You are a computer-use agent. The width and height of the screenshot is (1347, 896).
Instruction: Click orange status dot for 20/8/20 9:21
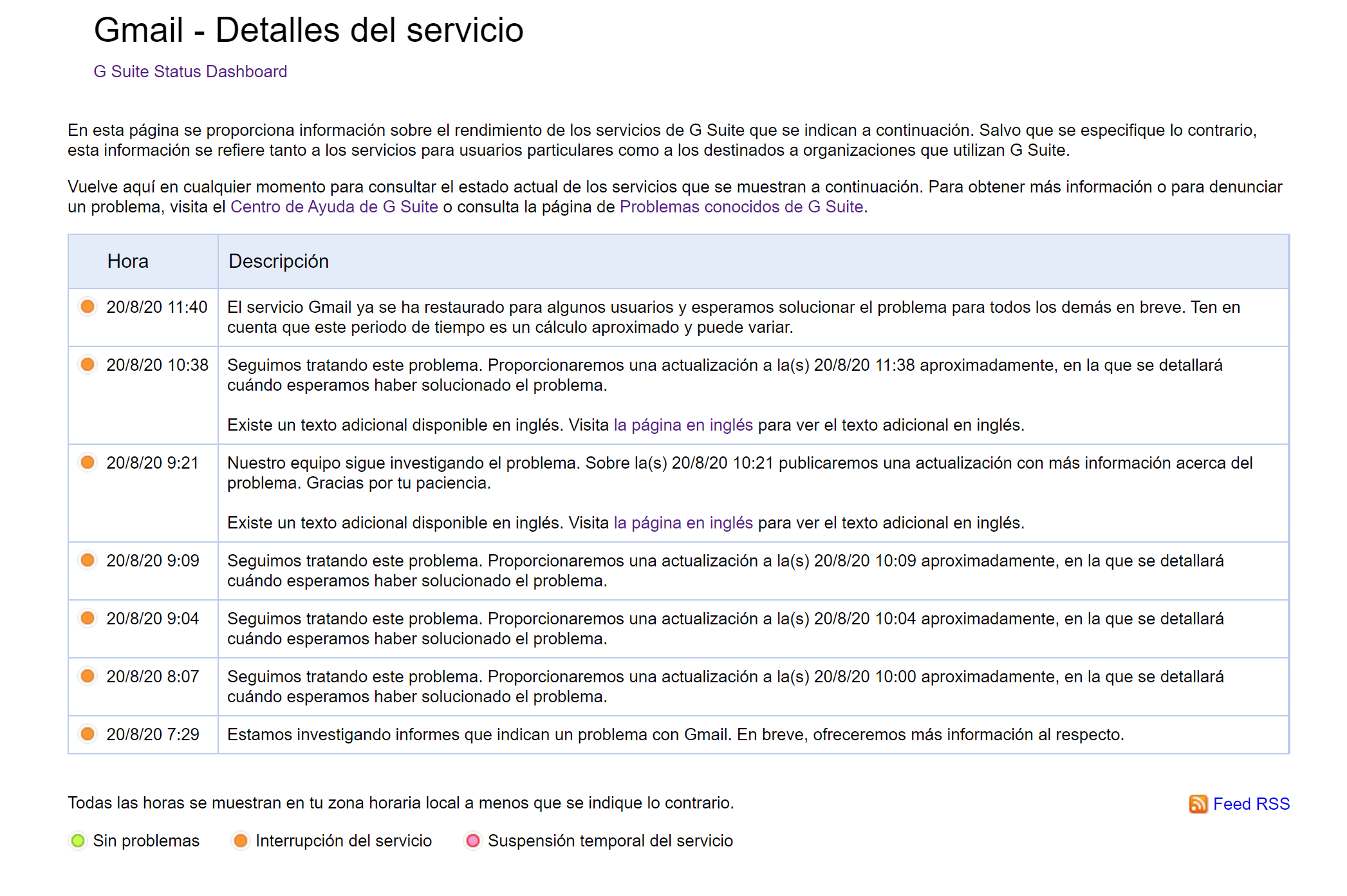[88, 462]
